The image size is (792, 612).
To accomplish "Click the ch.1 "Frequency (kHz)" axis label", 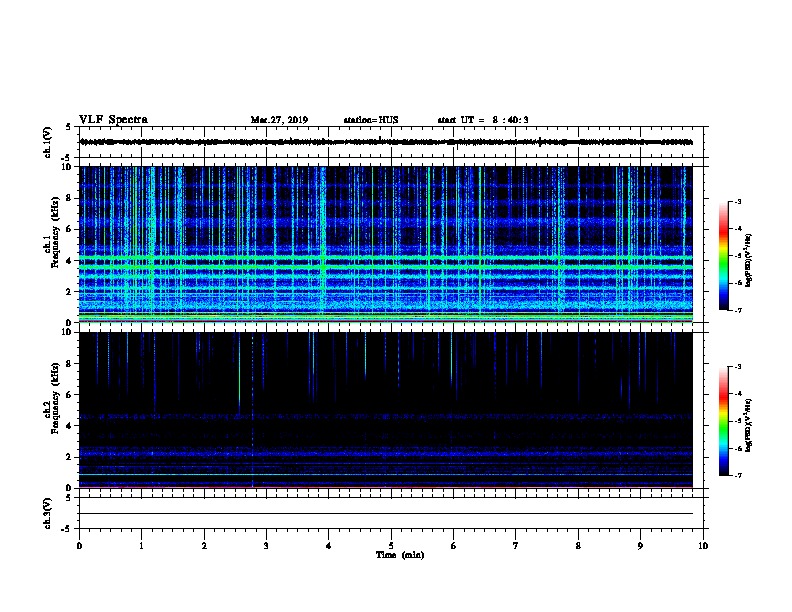I will coord(55,232).
